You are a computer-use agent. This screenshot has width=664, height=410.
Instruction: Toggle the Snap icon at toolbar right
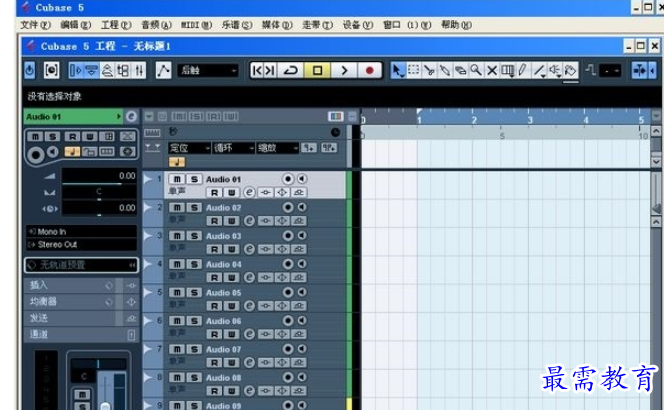[x=639, y=70]
